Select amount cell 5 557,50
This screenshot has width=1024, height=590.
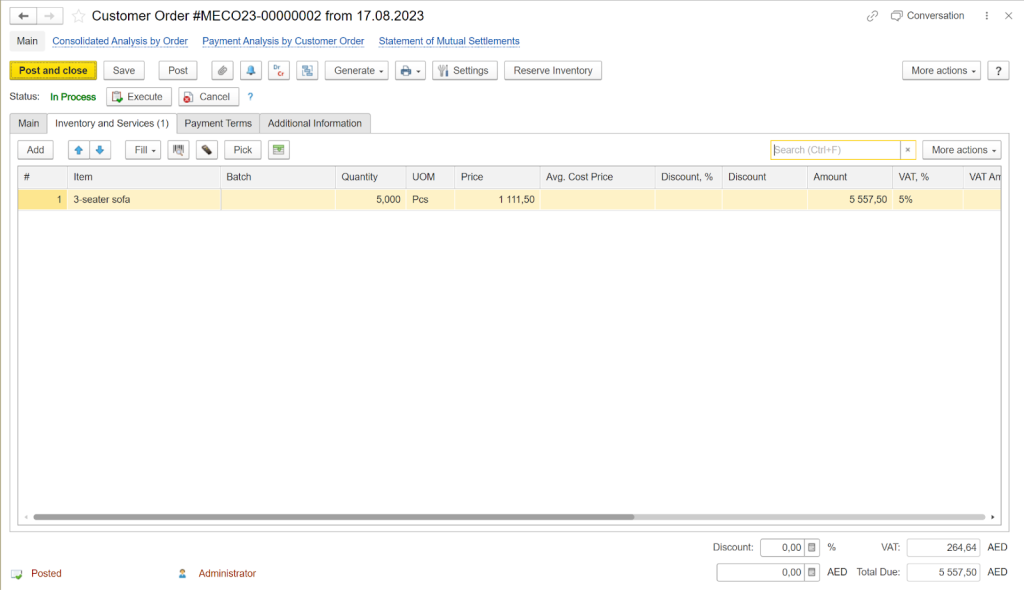pos(850,199)
